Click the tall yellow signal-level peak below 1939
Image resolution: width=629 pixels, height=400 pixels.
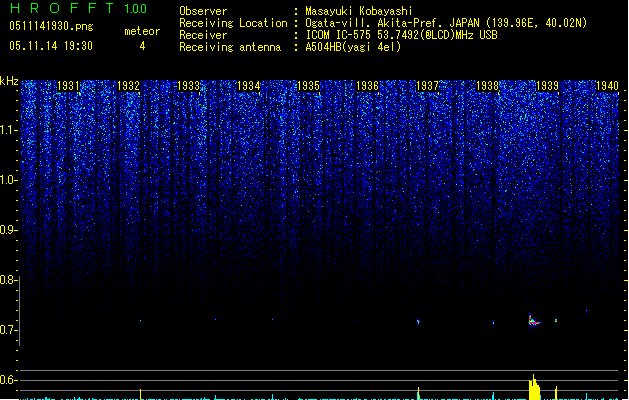[534, 387]
